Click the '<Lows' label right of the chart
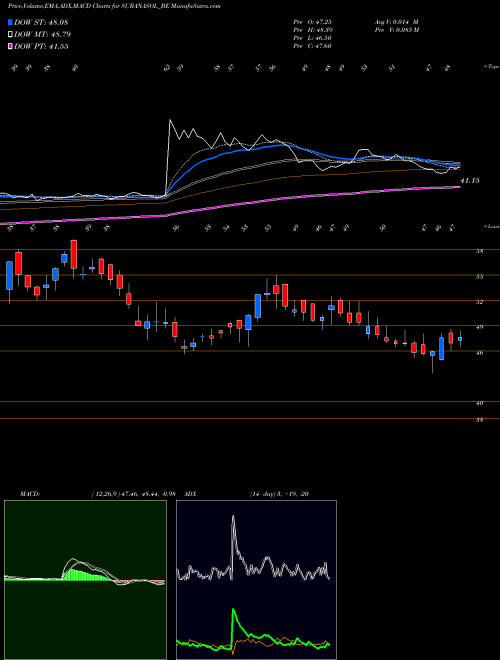The image size is (500, 660). click(491, 226)
